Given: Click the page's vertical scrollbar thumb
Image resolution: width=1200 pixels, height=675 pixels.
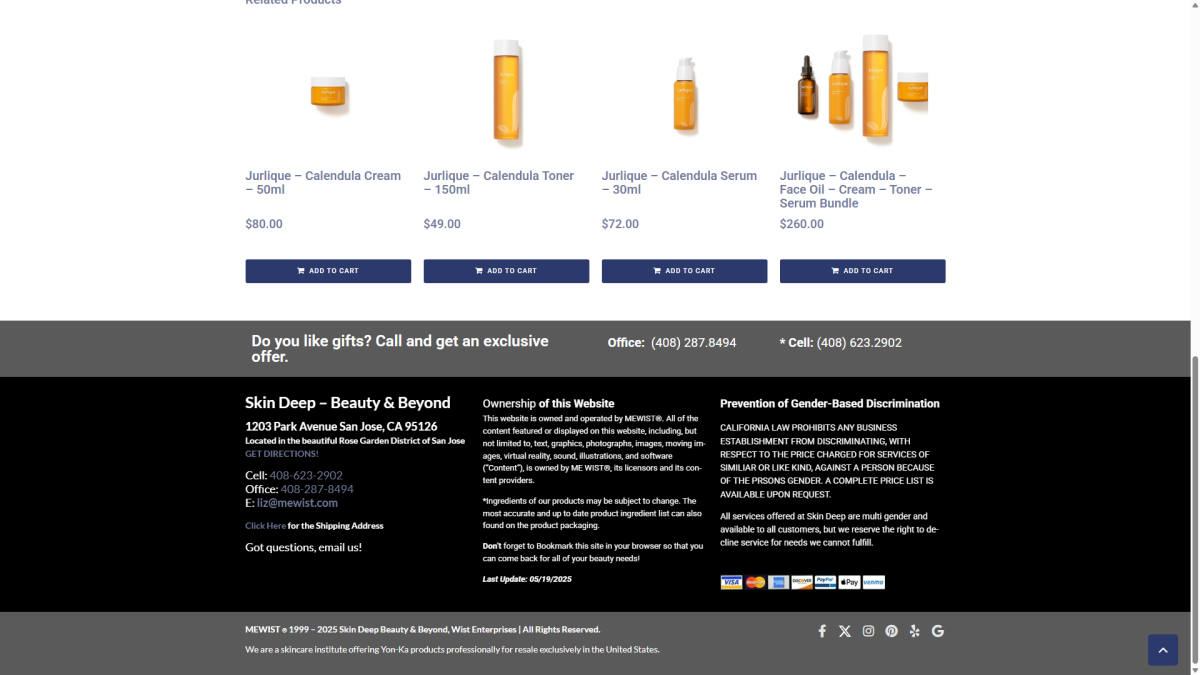Looking at the screenshot, I should 1194,510.
